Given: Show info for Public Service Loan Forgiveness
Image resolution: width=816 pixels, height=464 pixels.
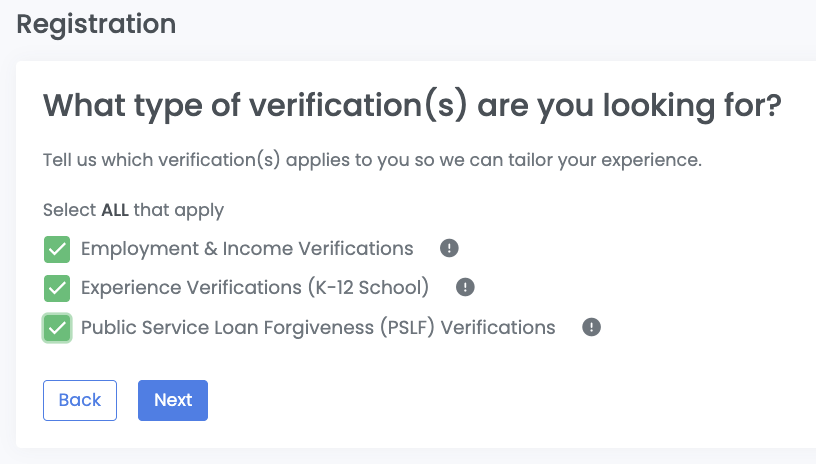Looking at the screenshot, I should pyautogui.click(x=591, y=327).
